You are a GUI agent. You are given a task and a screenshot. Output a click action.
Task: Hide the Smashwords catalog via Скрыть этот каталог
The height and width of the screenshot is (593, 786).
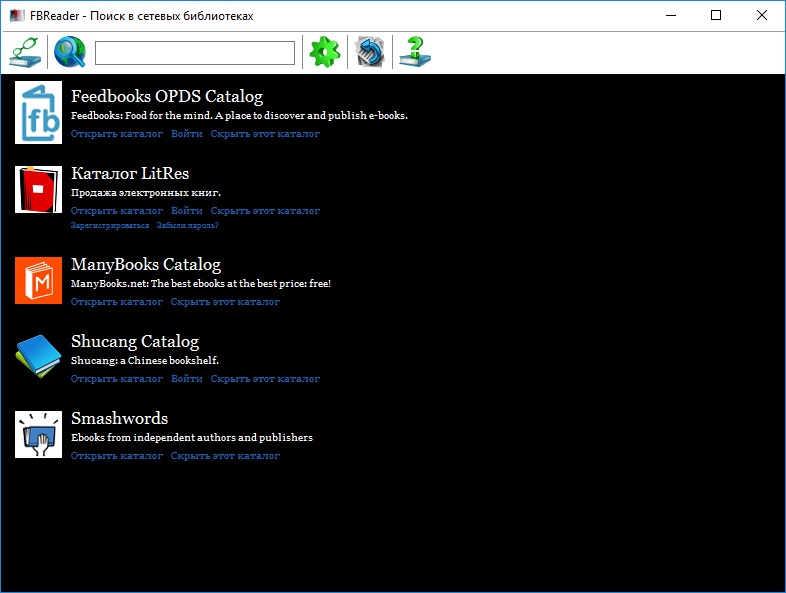(225, 456)
